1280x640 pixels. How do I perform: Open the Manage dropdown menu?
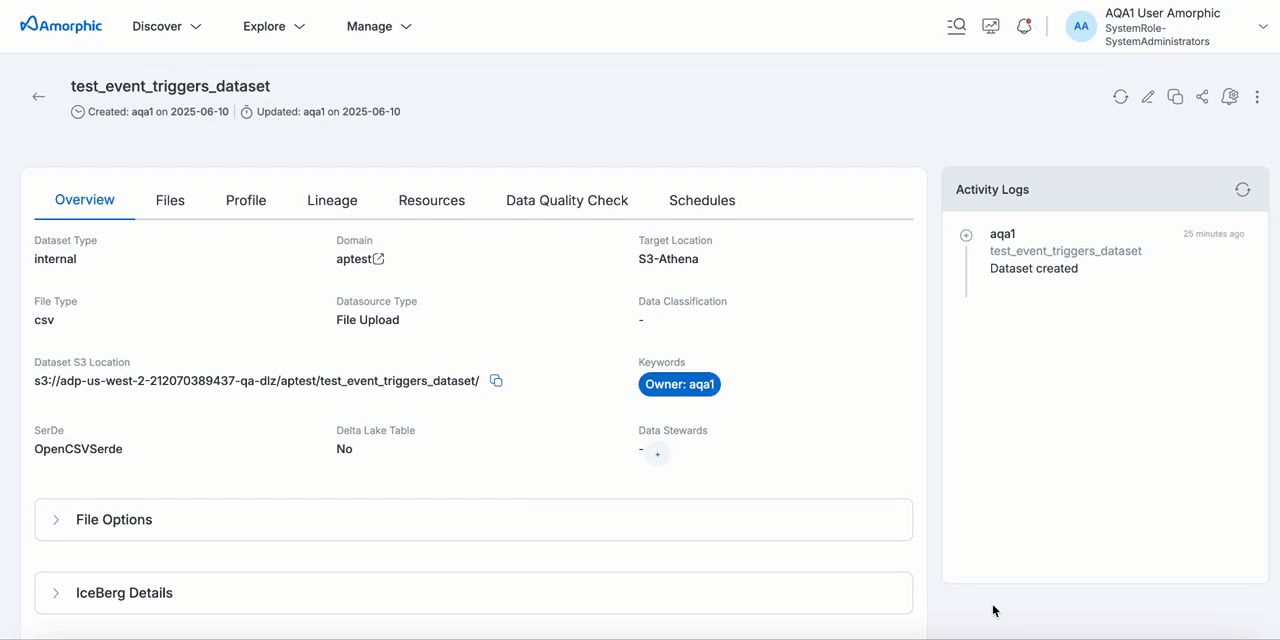(379, 27)
